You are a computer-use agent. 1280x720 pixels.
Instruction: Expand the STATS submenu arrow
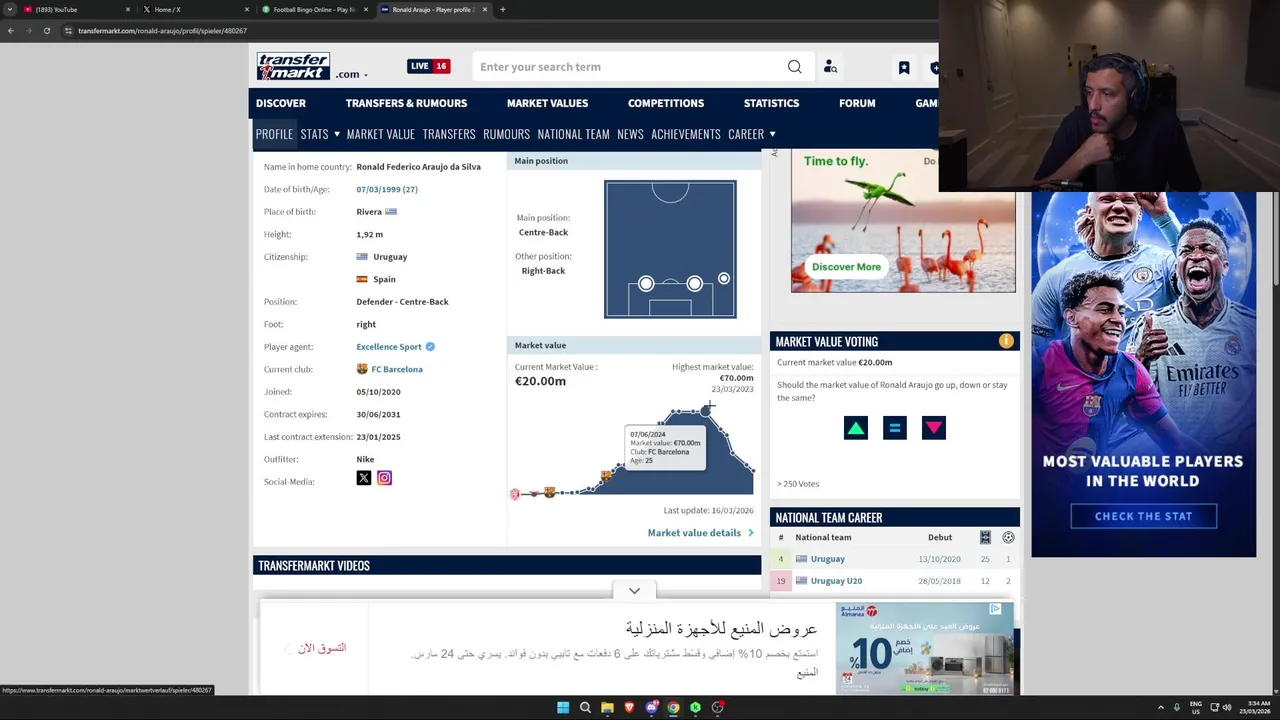click(x=337, y=134)
